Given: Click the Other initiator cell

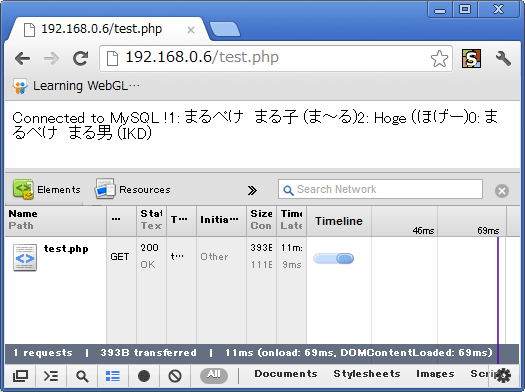Looking at the screenshot, I should click(x=221, y=257).
